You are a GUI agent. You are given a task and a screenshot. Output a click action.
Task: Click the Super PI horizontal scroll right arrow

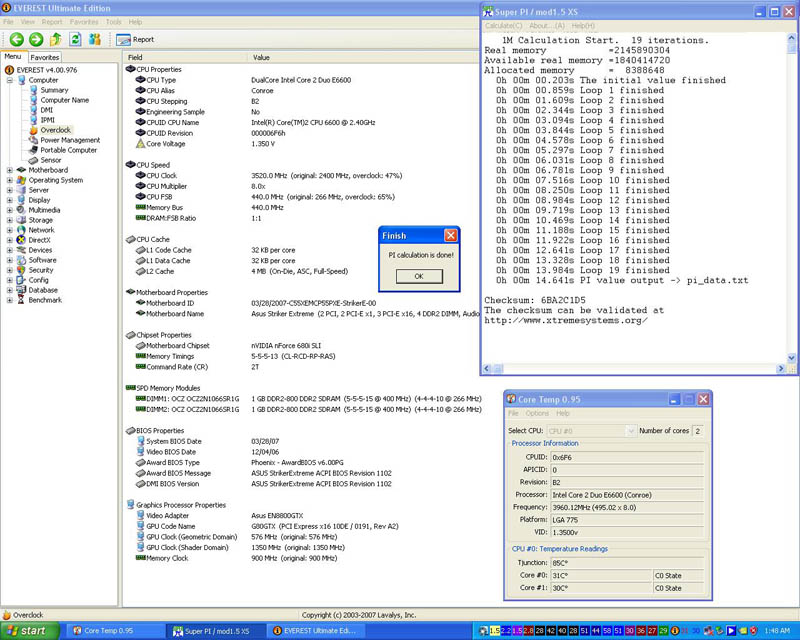[781, 368]
